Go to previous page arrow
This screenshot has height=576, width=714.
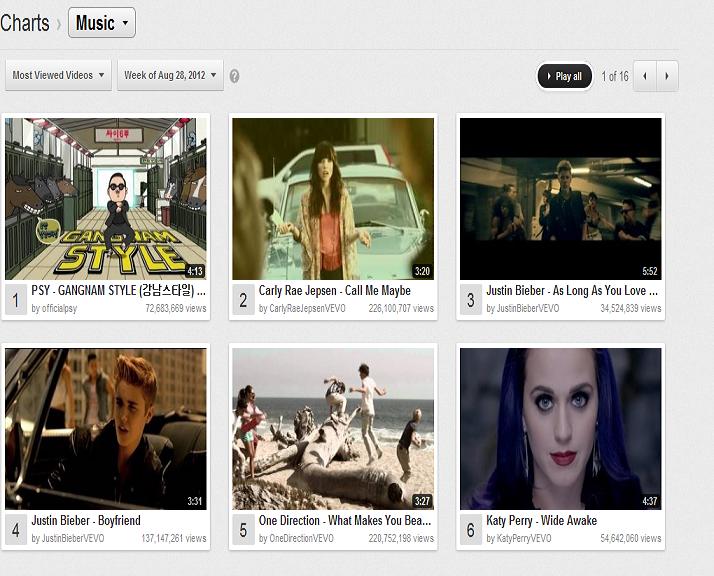646,76
